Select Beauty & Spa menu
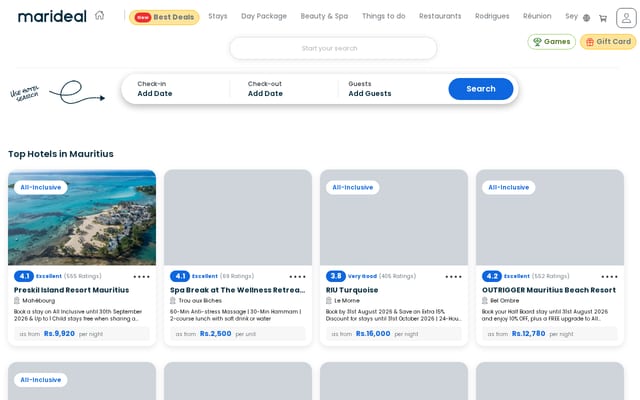Viewport: 640px width, 400px height. click(x=324, y=16)
